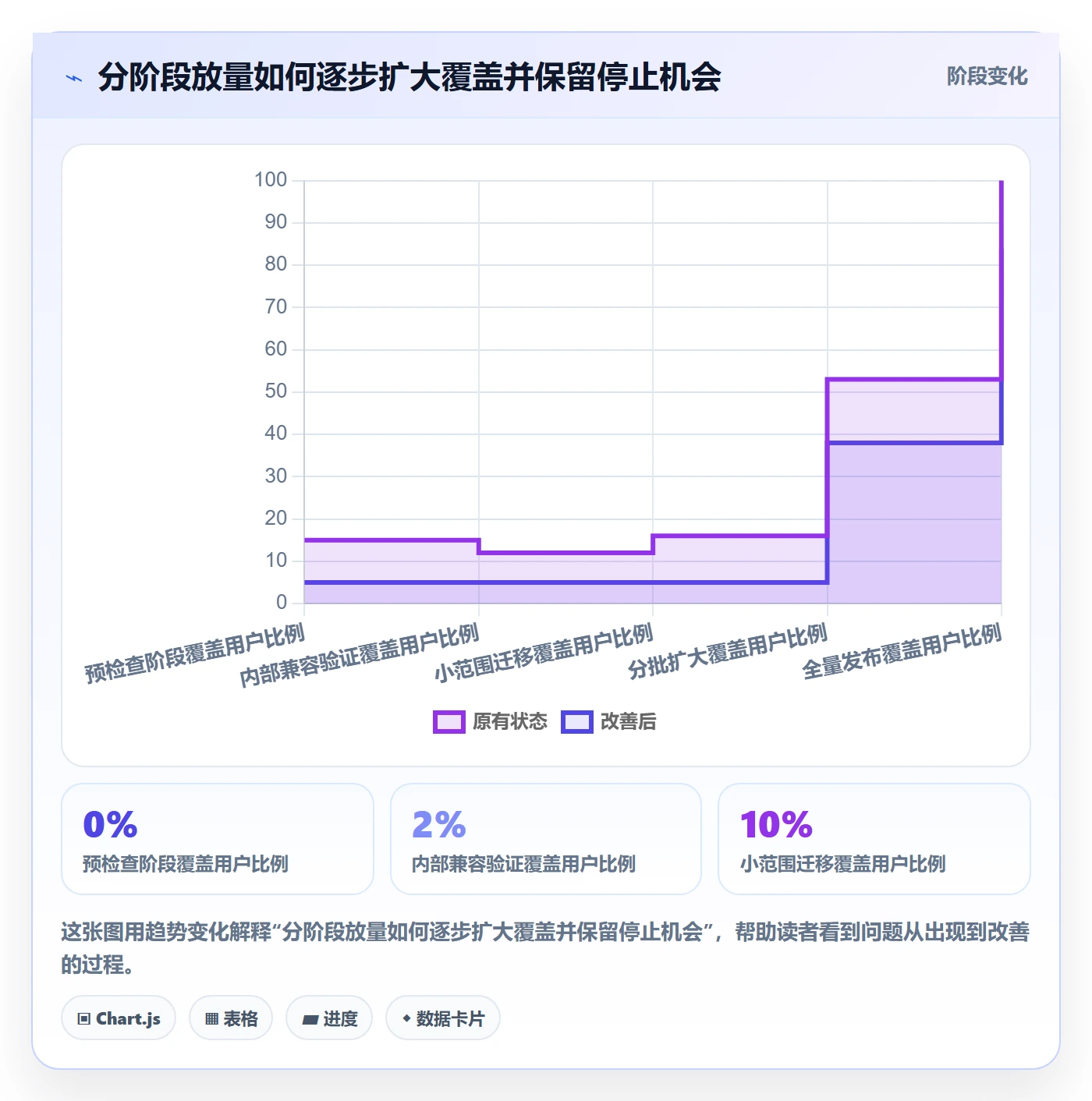The height and width of the screenshot is (1101, 1092).
Task: Select the 表格 tag chip
Action: tap(231, 1018)
